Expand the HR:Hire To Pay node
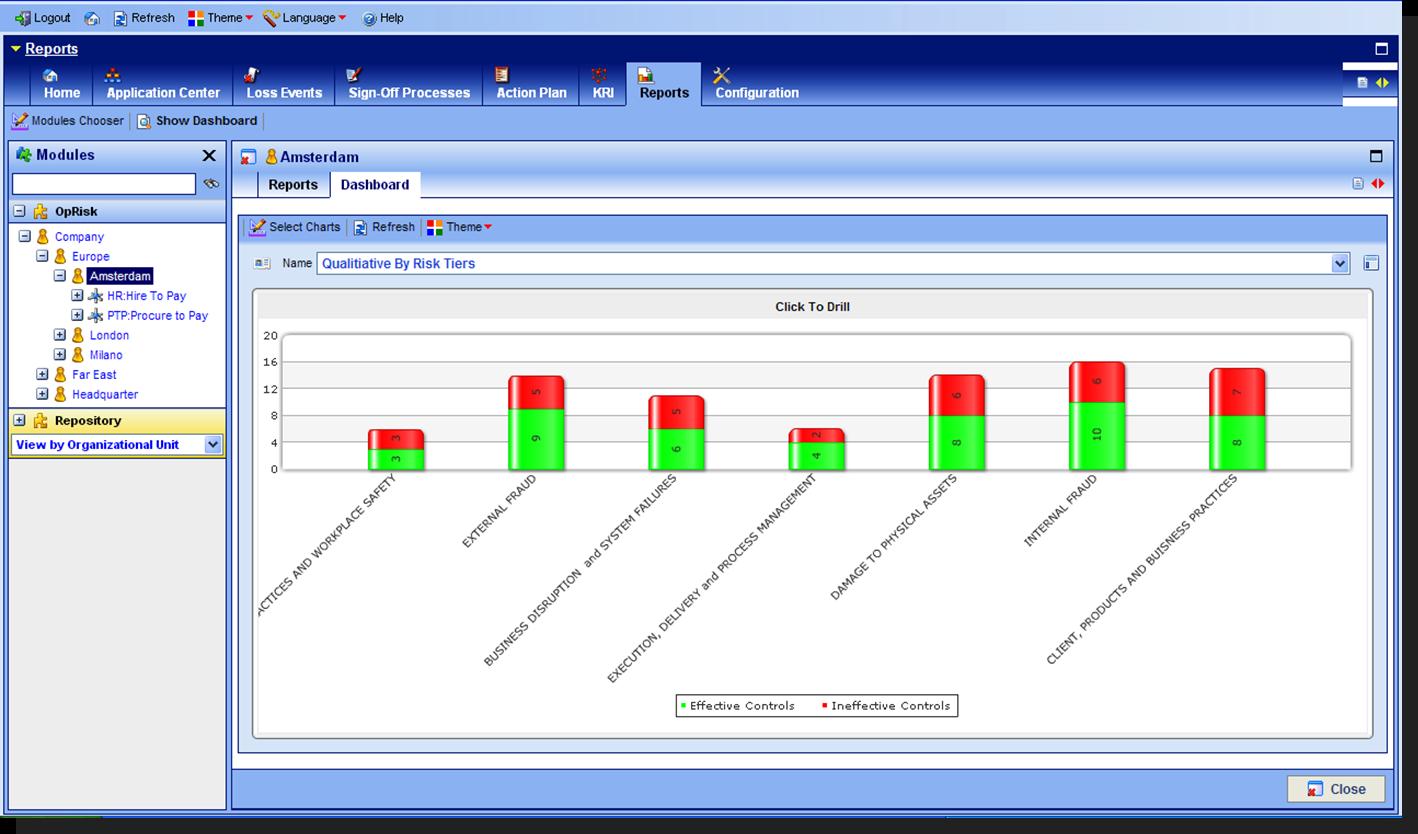Image resolution: width=1418 pixels, height=834 pixels. click(77, 296)
